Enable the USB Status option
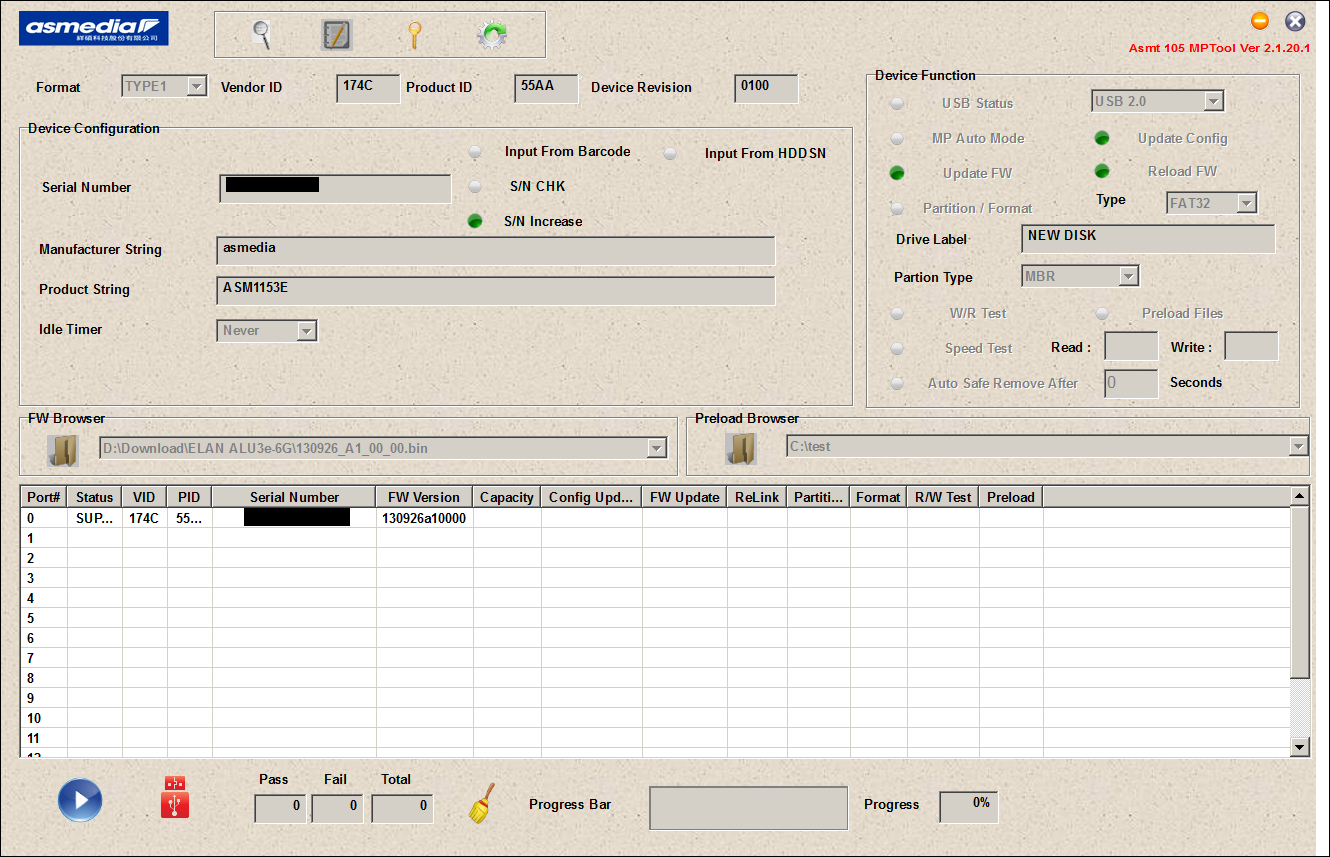The width and height of the screenshot is (1330, 857). [897, 103]
